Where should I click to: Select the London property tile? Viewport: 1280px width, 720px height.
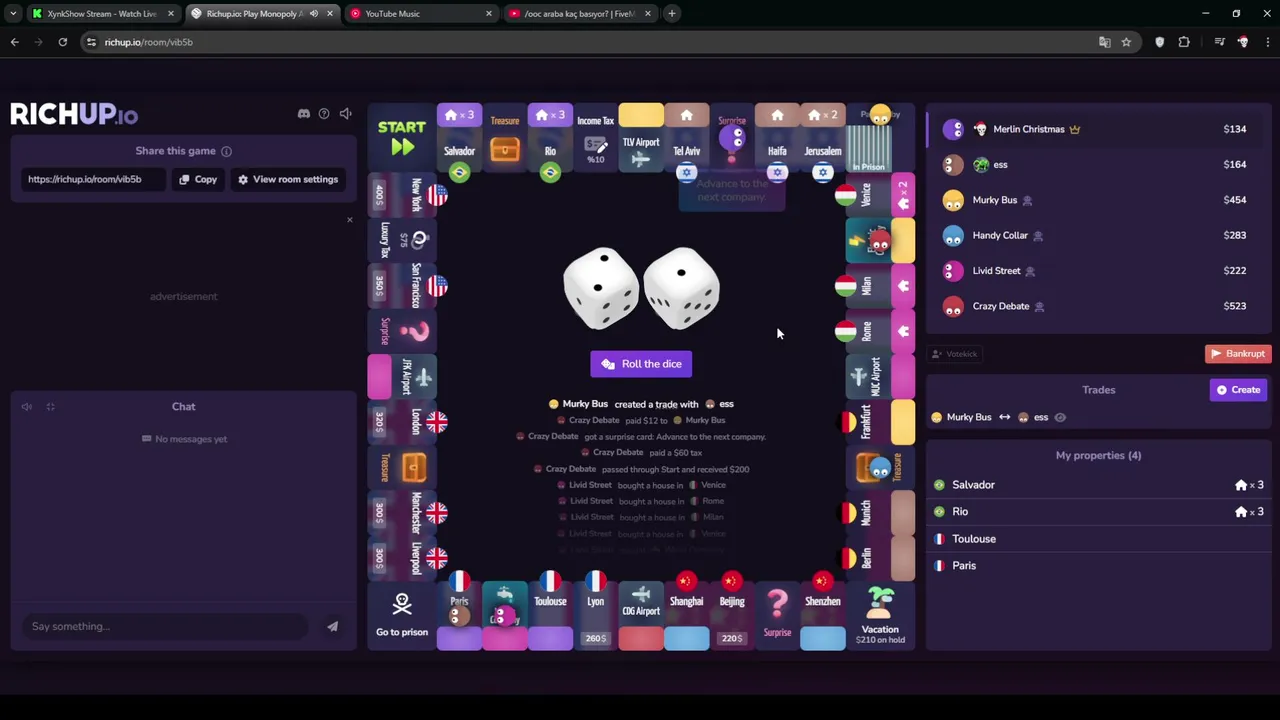pyautogui.click(x=402, y=422)
